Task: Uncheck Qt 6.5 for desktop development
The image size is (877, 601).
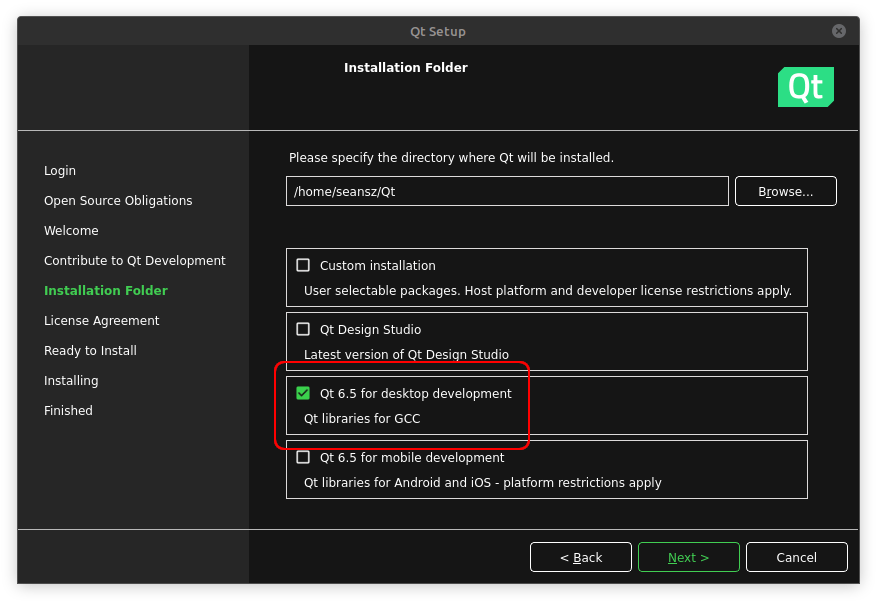Action: 303,393
